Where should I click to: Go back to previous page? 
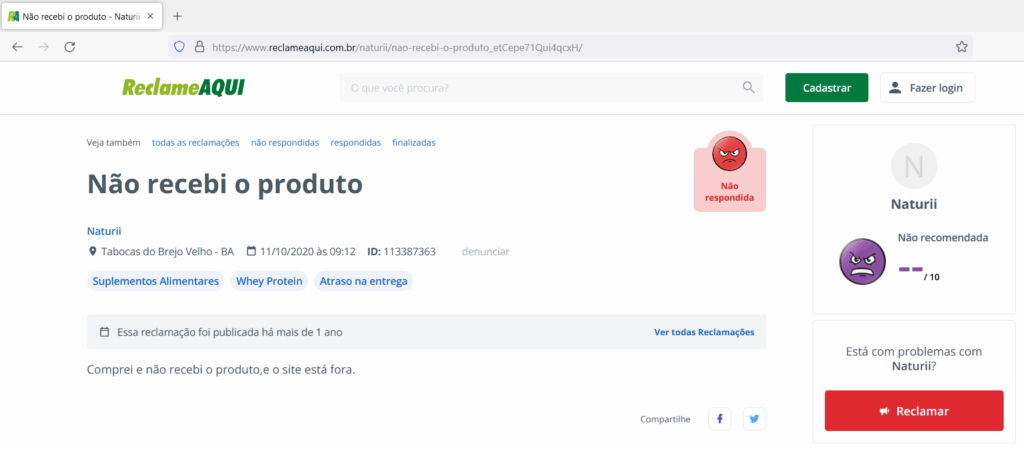18,46
